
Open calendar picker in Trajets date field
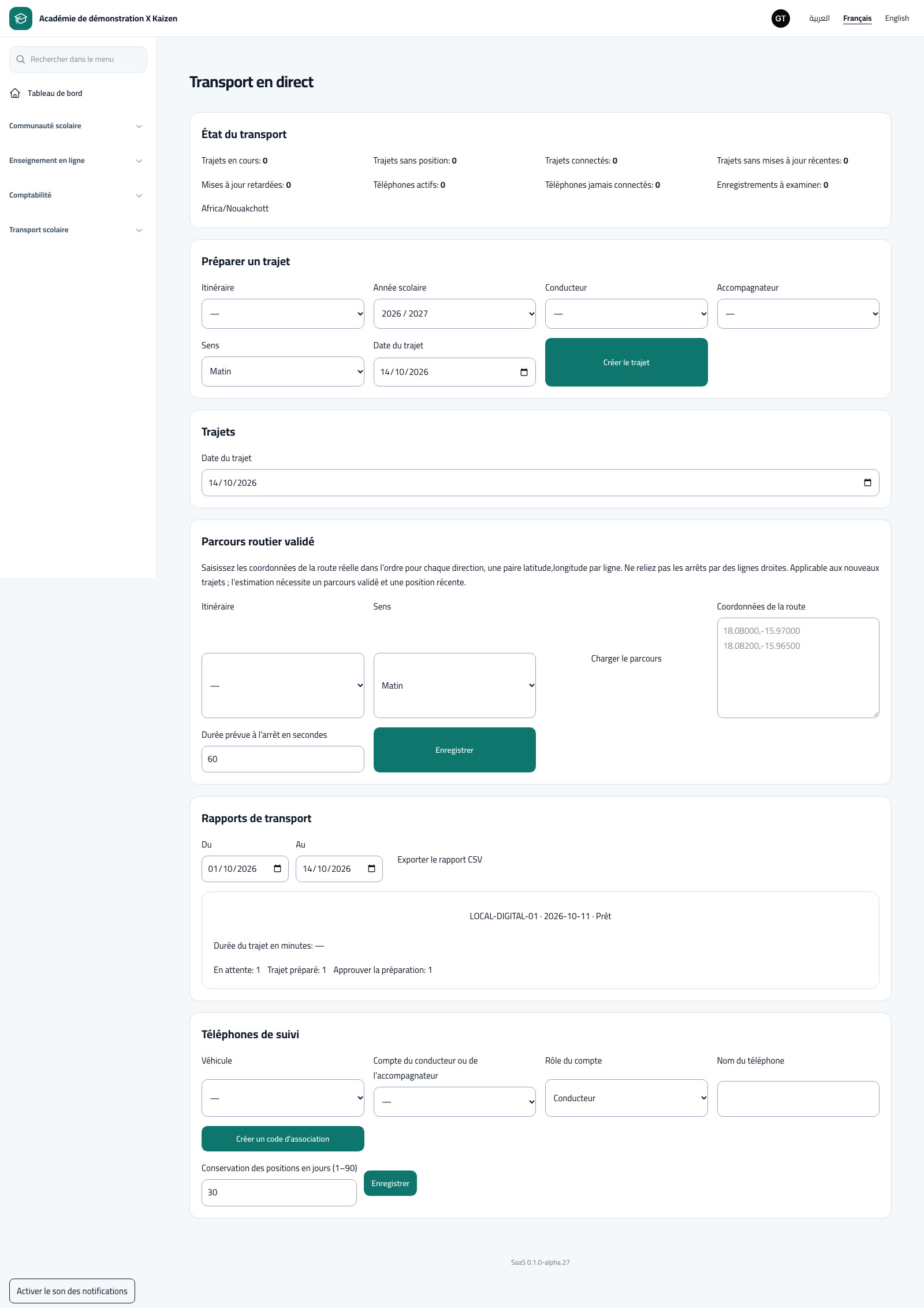(x=867, y=483)
